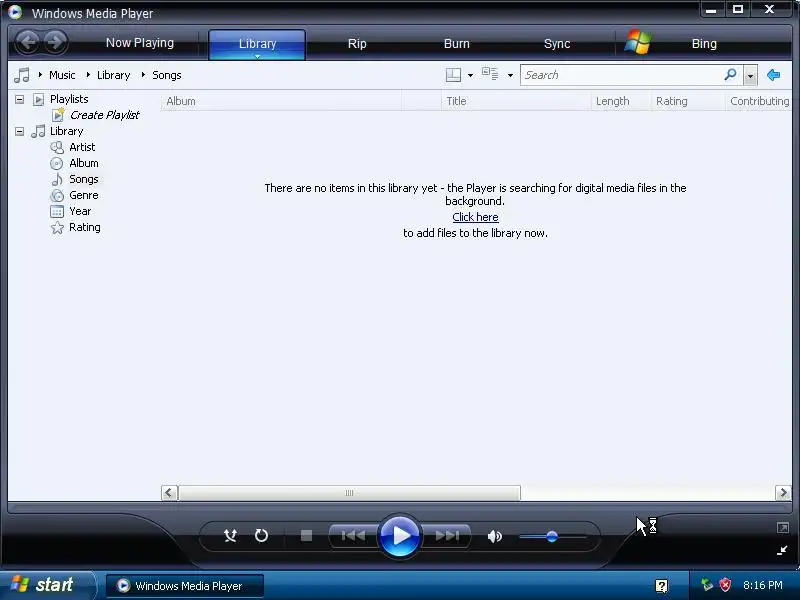Browse by Year in the tree

tap(80, 211)
